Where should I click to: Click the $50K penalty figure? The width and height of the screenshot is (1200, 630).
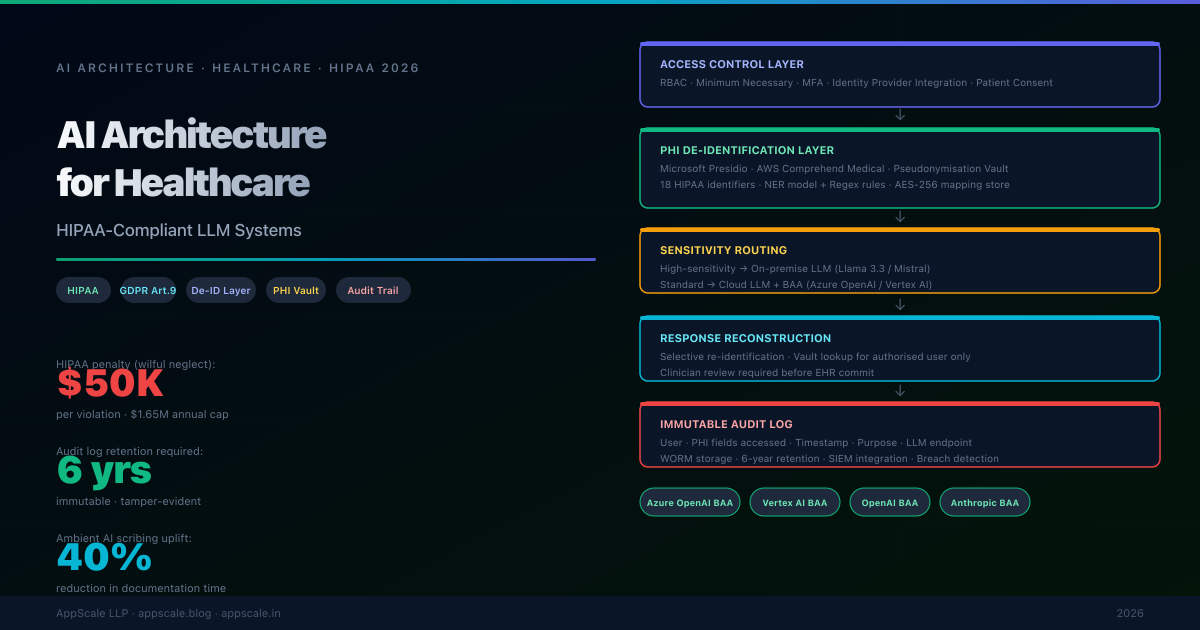pyautogui.click(x=110, y=385)
